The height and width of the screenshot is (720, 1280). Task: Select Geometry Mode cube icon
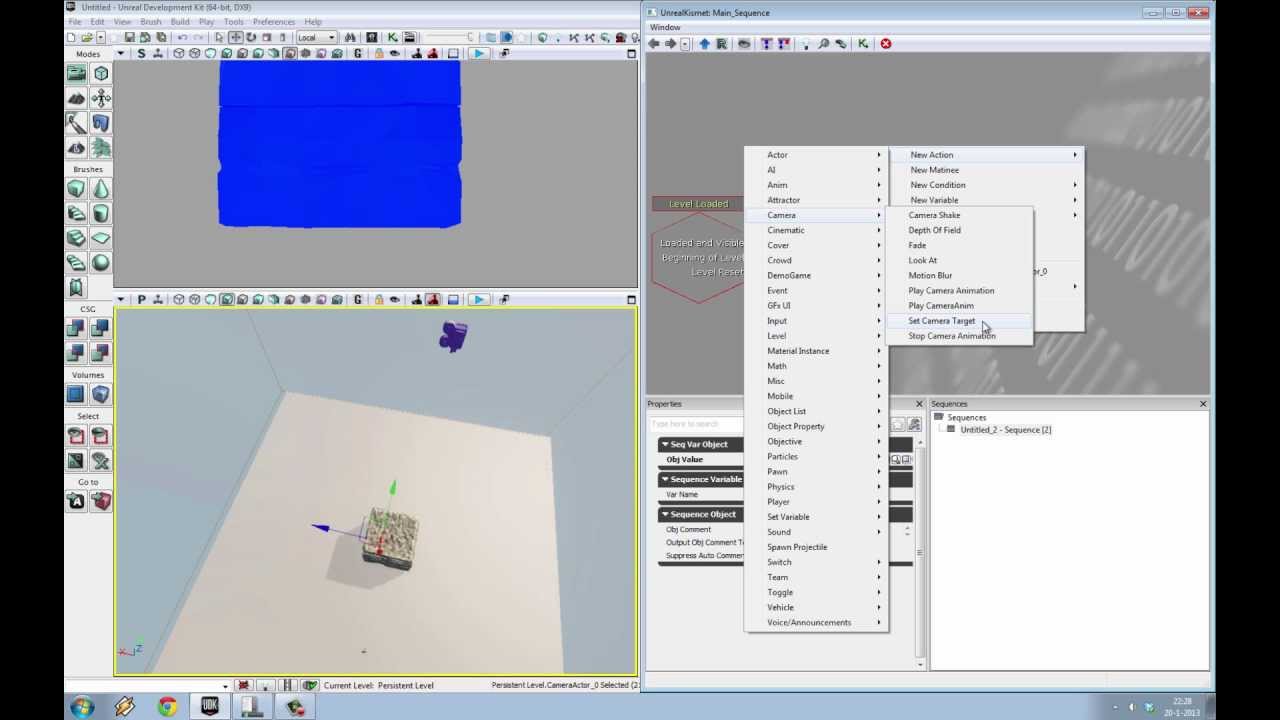tap(101, 73)
